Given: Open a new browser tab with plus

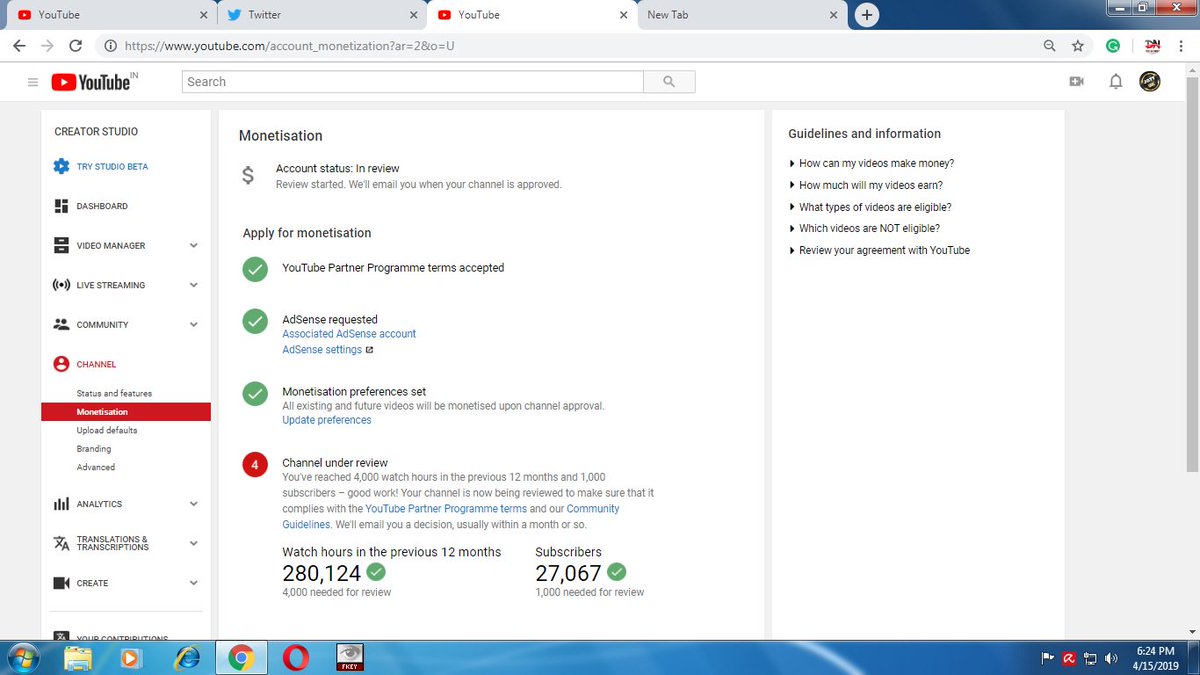Looking at the screenshot, I should pyautogui.click(x=867, y=15).
